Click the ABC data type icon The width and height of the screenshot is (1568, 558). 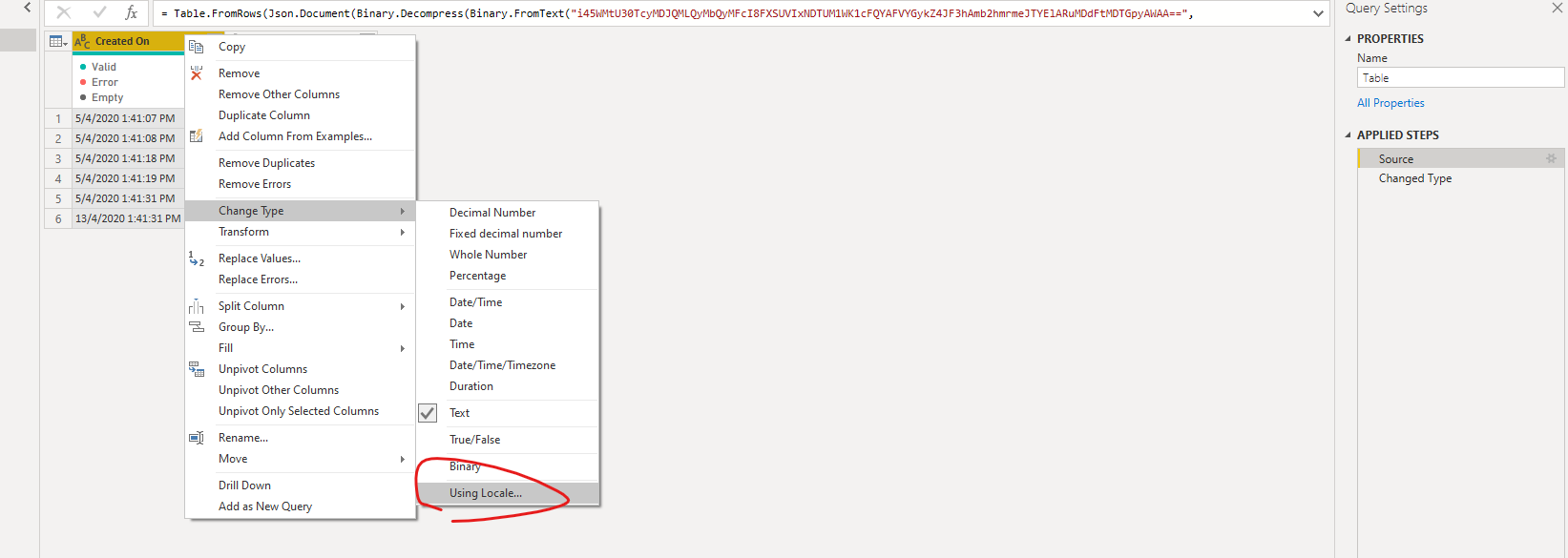coord(82,41)
